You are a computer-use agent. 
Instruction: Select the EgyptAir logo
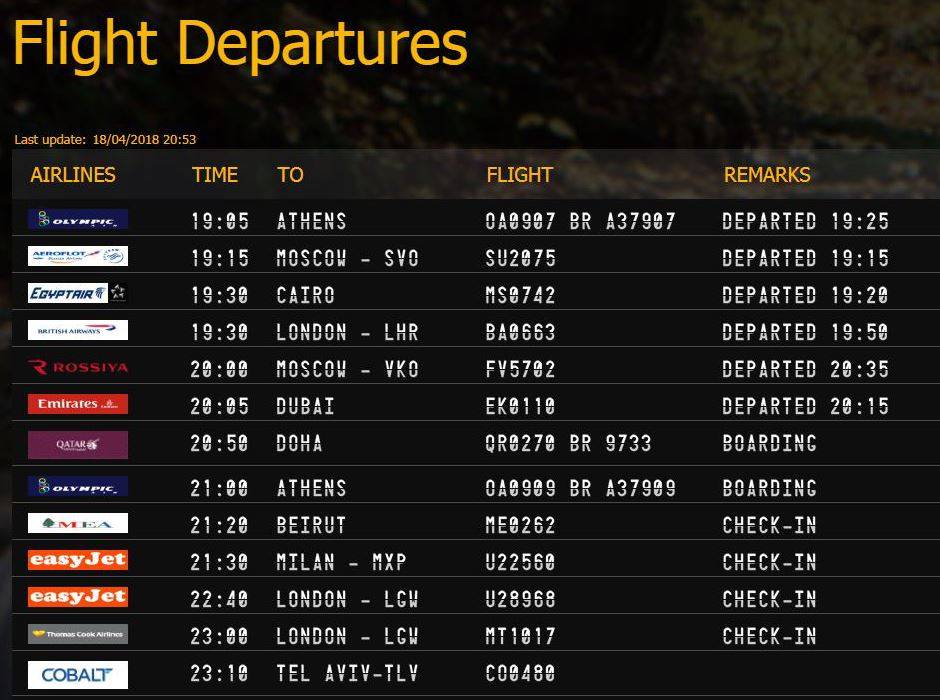click(x=78, y=293)
